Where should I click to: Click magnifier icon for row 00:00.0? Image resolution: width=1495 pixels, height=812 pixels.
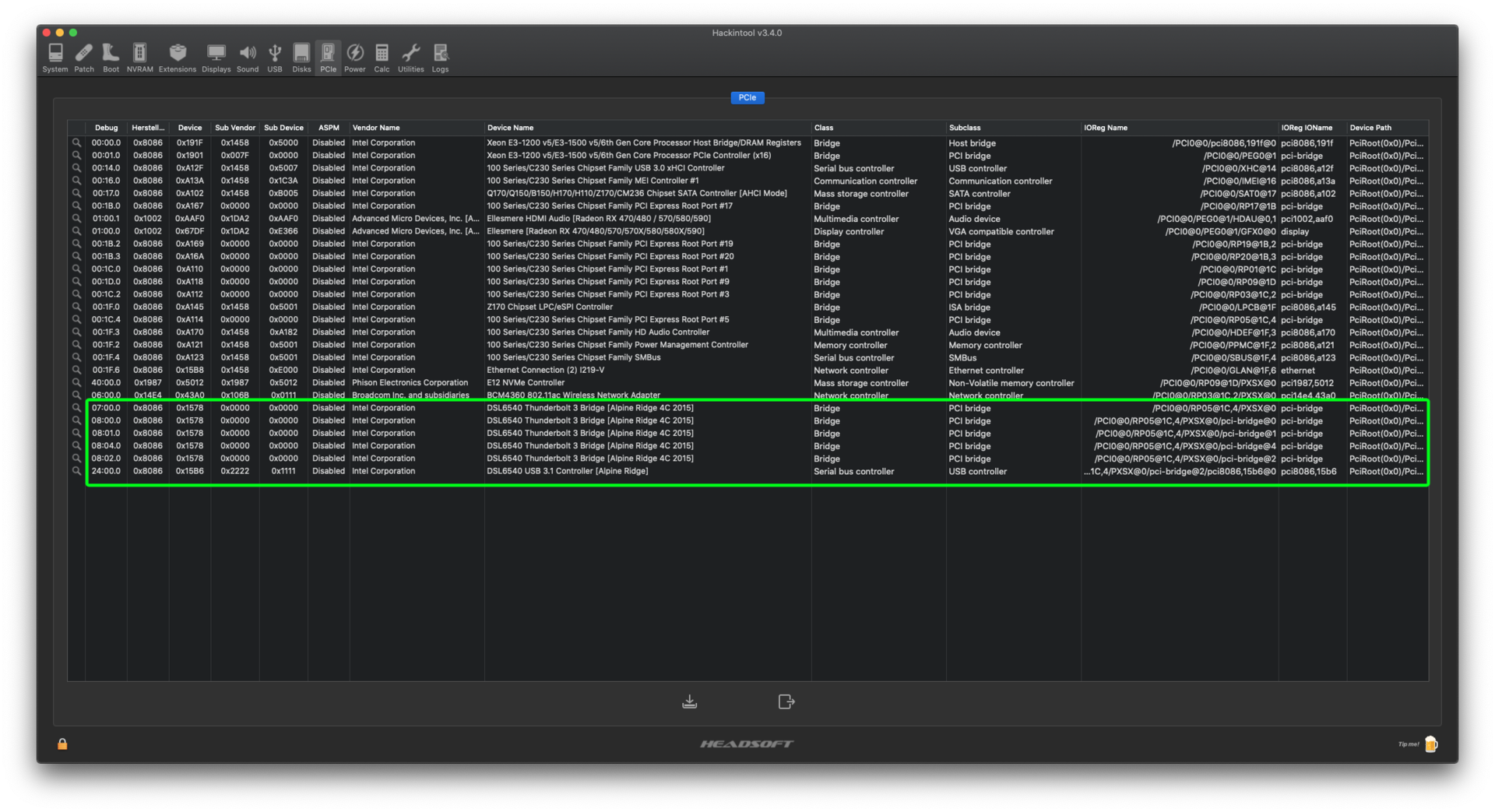pos(76,143)
